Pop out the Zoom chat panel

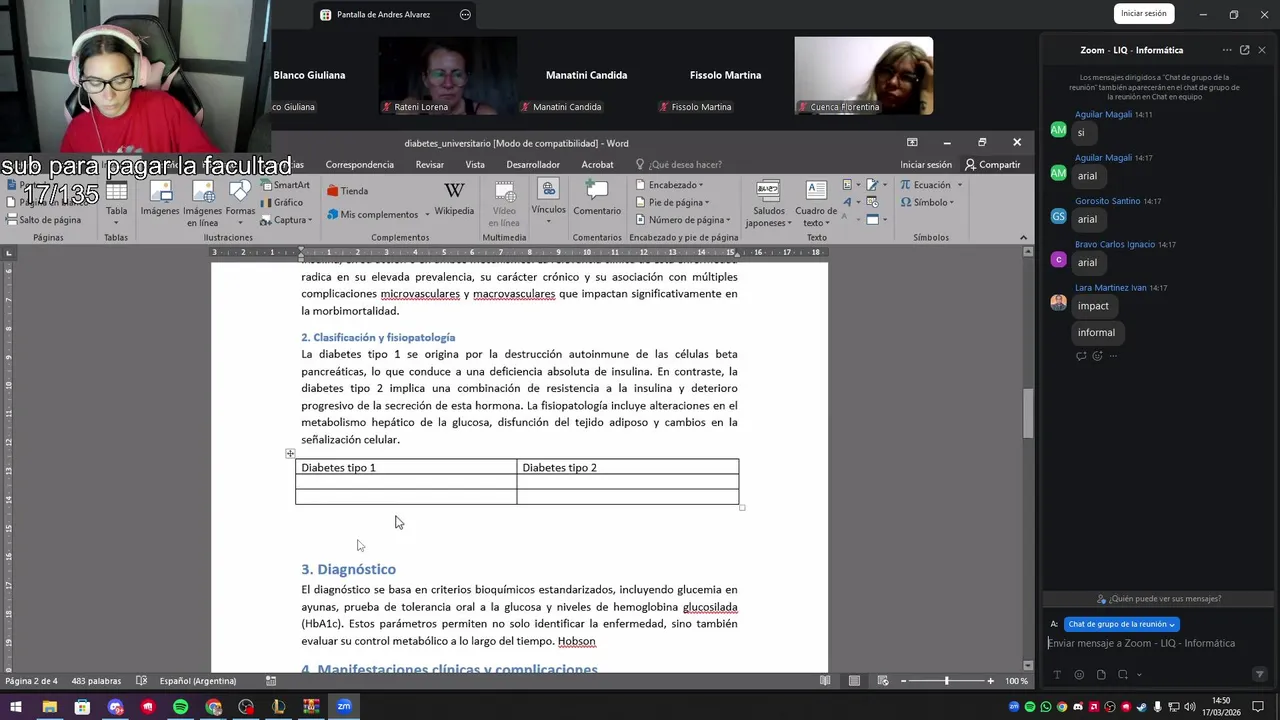(x=1245, y=50)
